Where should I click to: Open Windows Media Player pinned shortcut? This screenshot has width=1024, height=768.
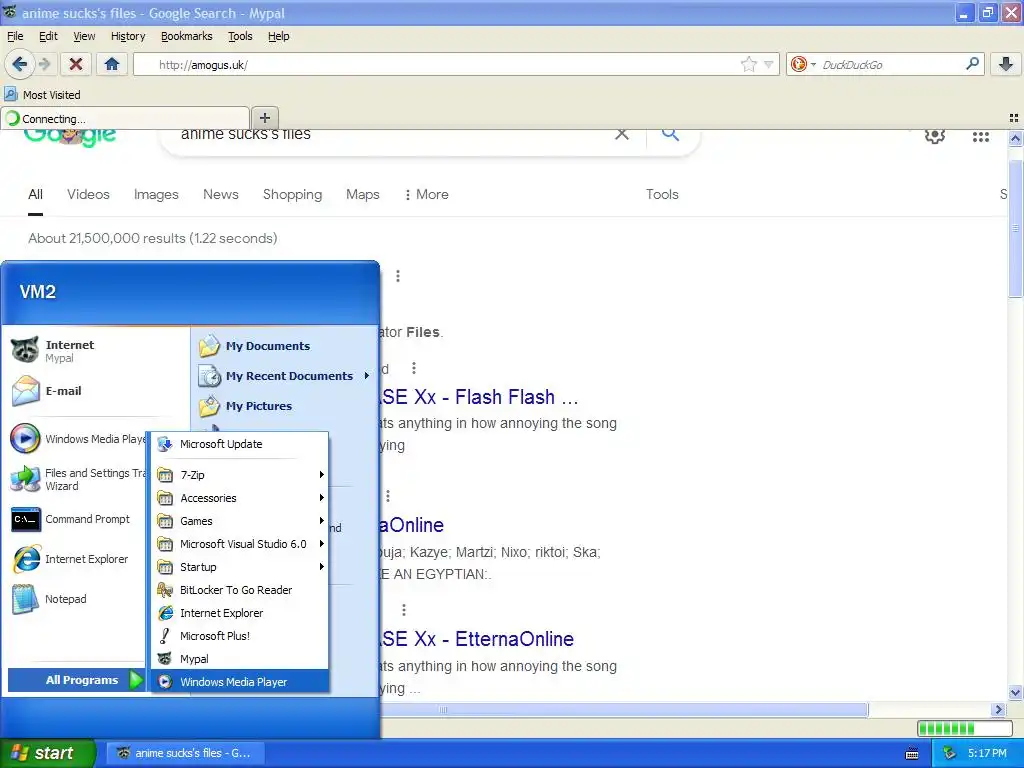(x=77, y=439)
